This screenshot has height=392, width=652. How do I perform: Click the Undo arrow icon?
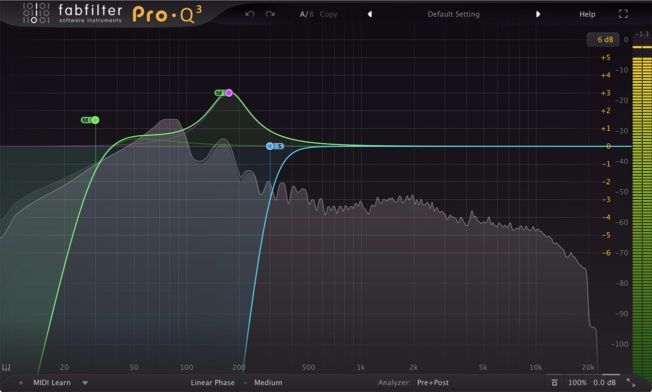(x=249, y=14)
